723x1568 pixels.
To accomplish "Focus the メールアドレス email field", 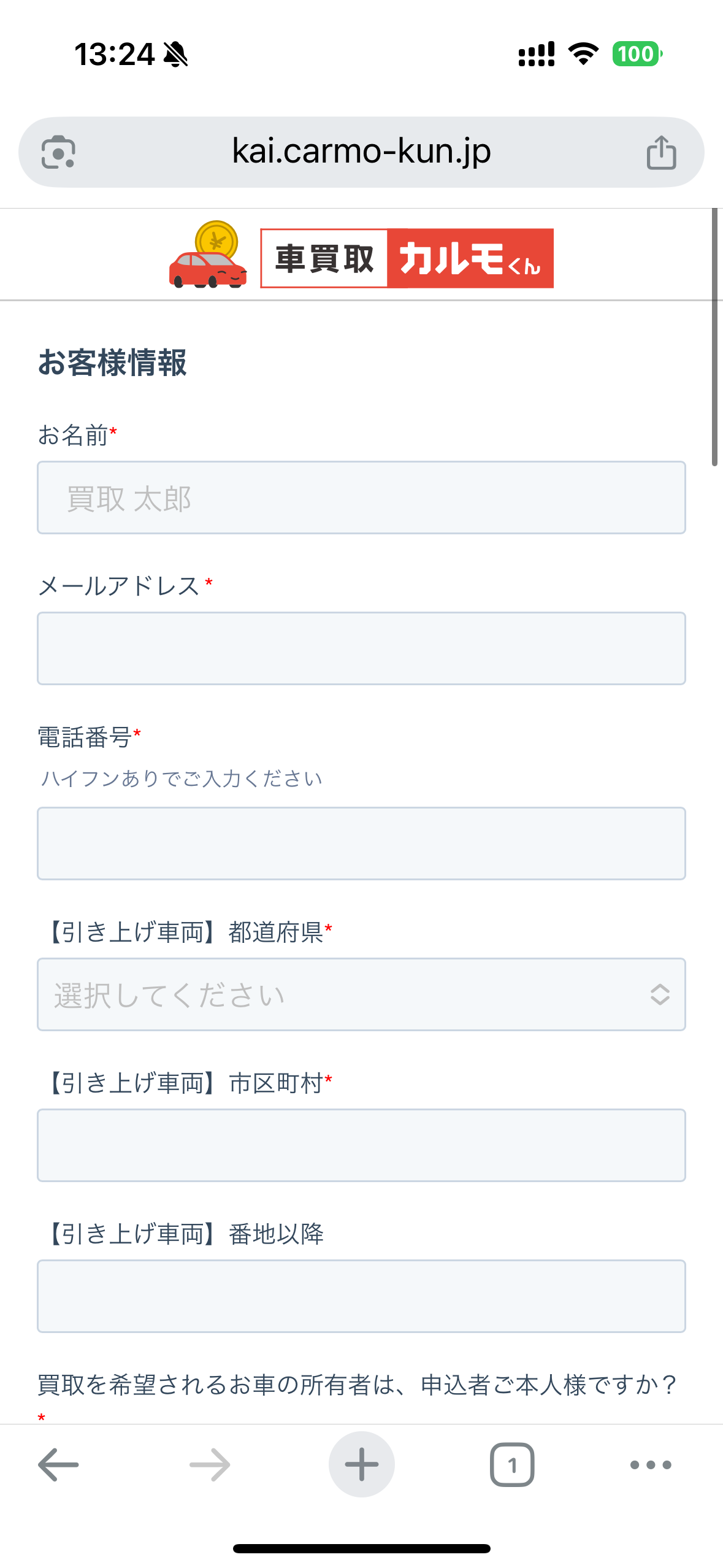I will (361, 648).
